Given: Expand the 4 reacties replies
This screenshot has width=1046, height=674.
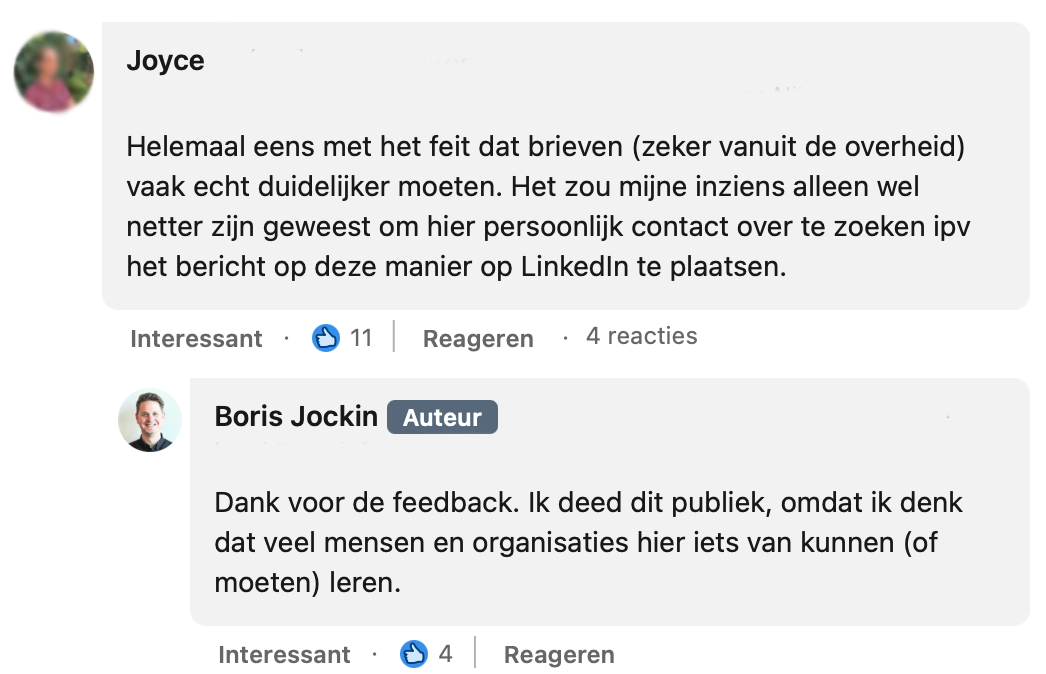Looking at the screenshot, I should tap(641, 336).
